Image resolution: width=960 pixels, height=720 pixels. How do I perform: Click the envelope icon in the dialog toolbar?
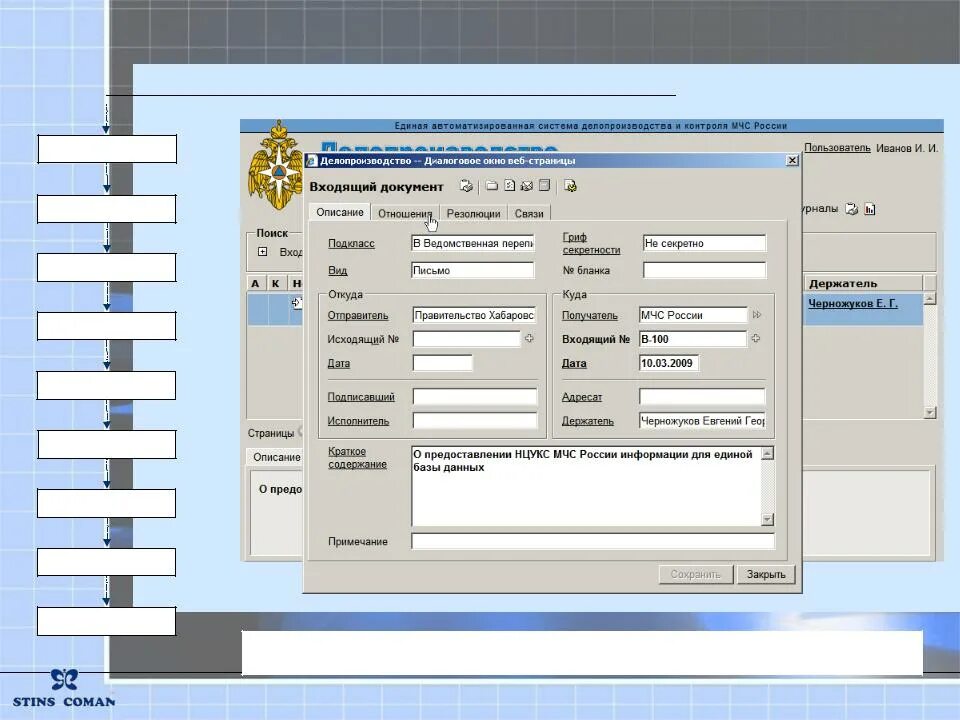point(527,186)
